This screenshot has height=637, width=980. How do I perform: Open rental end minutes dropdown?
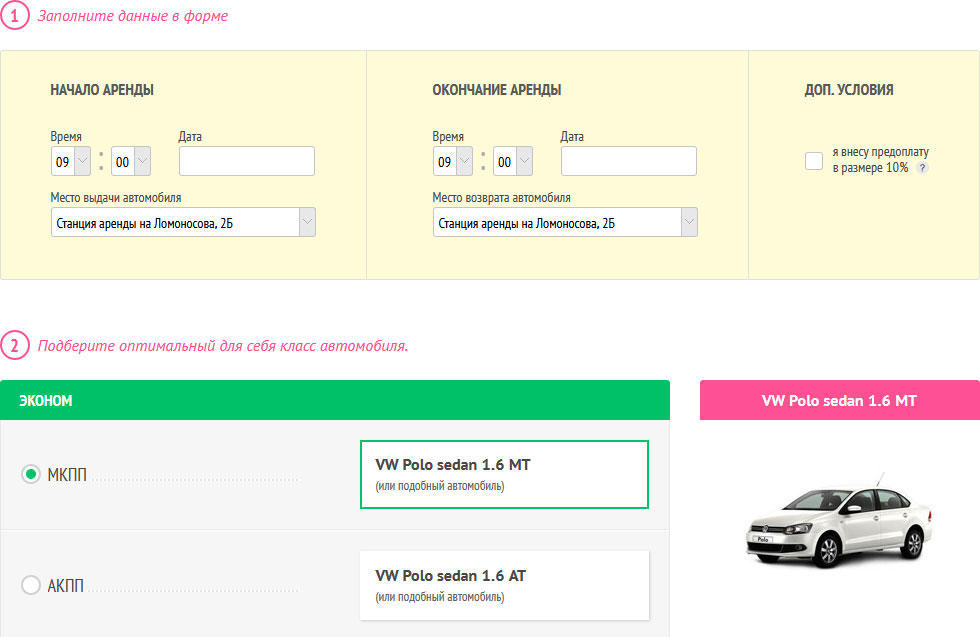click(x=512, y=161)
